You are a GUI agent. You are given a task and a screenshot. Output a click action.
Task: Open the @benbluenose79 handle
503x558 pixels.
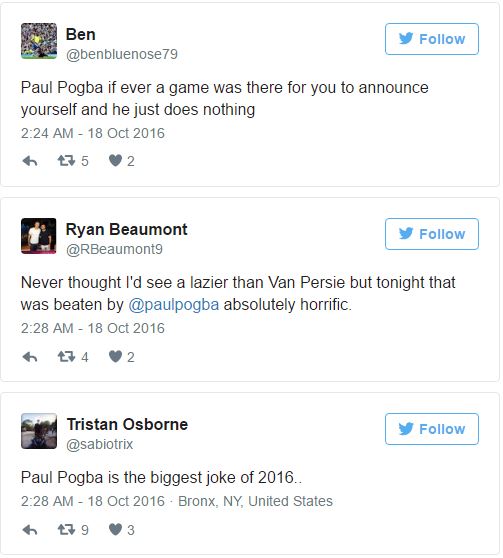tap(122, 54)
